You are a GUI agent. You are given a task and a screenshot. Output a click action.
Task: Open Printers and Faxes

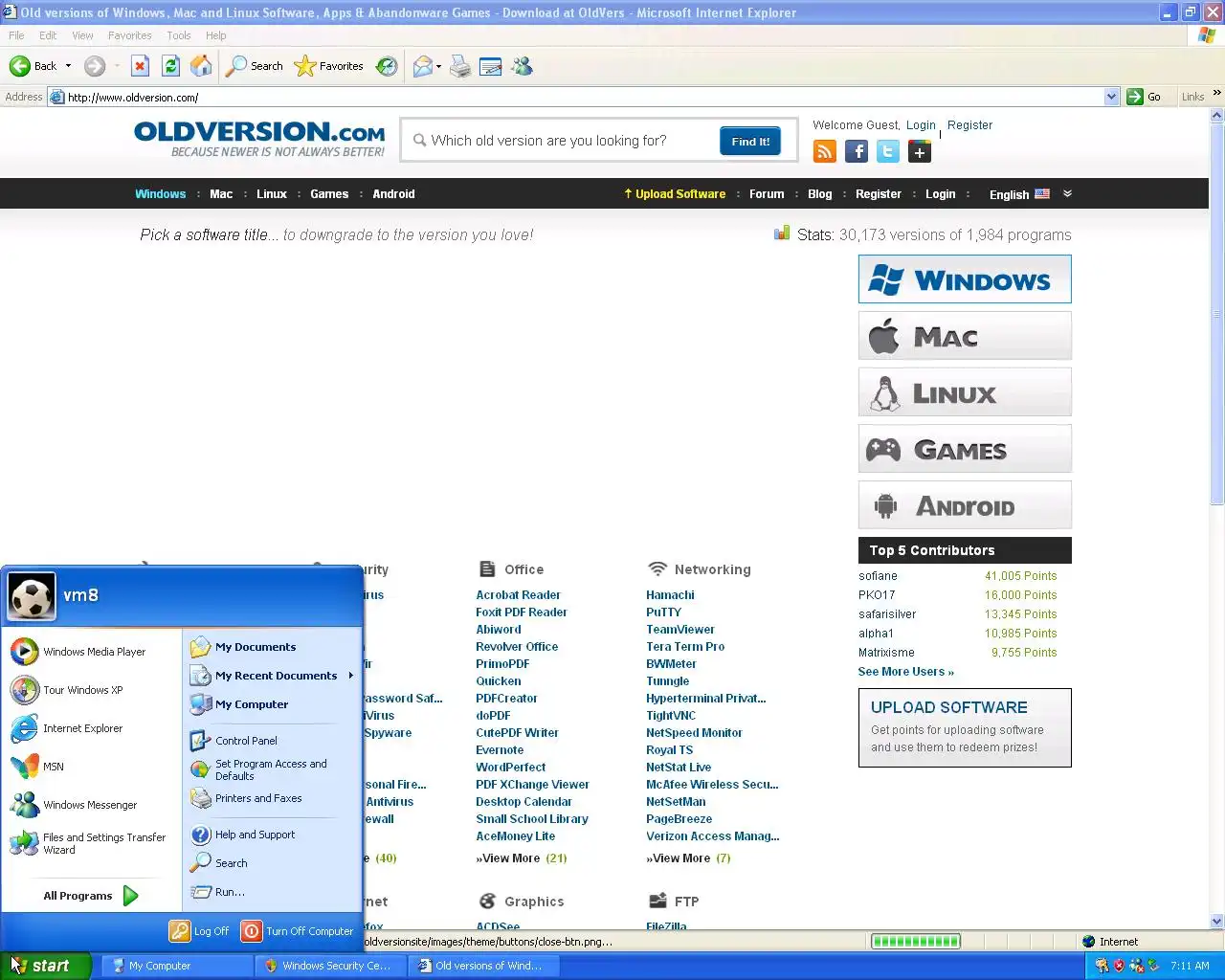click(272, 798)
